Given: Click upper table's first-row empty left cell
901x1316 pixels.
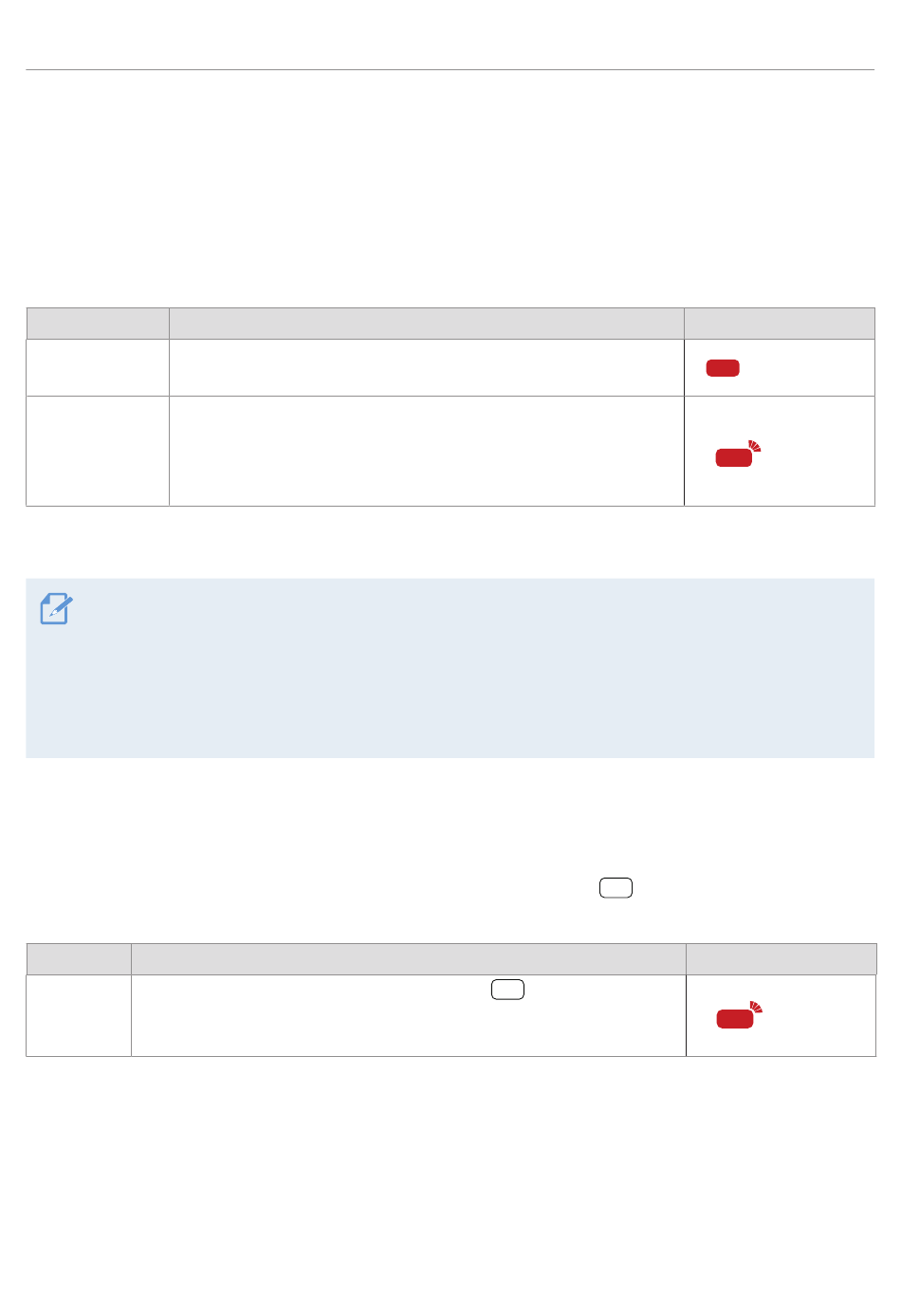Looking at the screenshot, I should pyautogui.click(x=98, y=368).
